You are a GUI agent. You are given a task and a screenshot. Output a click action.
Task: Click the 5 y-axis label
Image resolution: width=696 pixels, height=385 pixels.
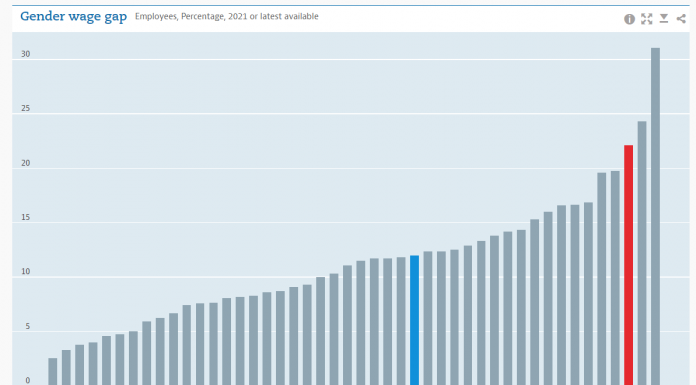click(28, 326)
